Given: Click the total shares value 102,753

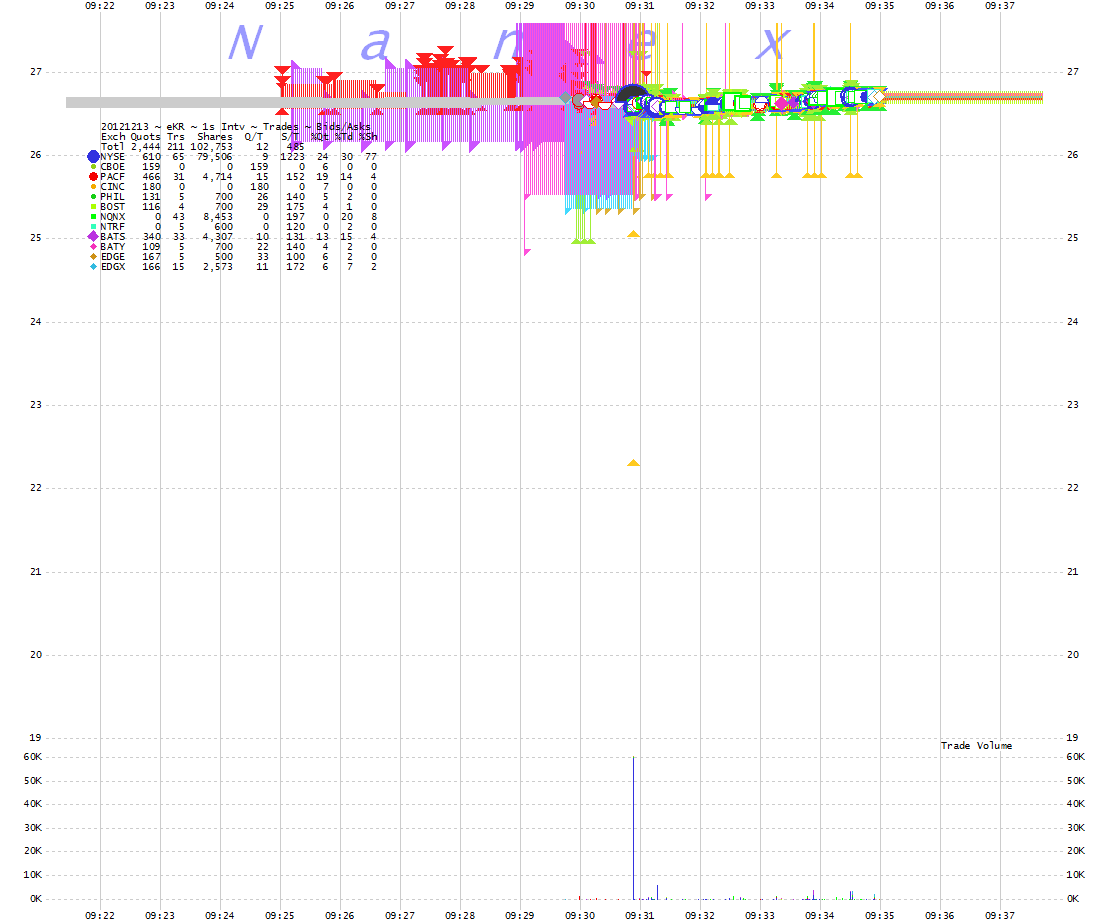Looking at the screenshot, I should point(211,146).
